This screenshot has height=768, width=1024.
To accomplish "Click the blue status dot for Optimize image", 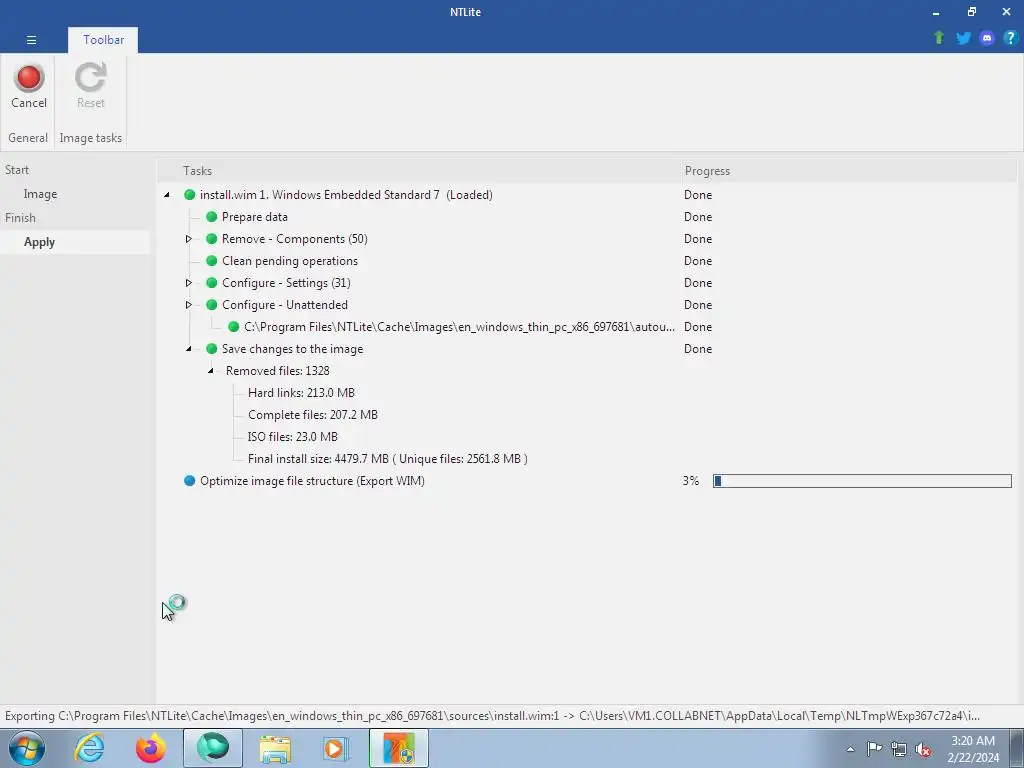I will click(x=189, y=481).
